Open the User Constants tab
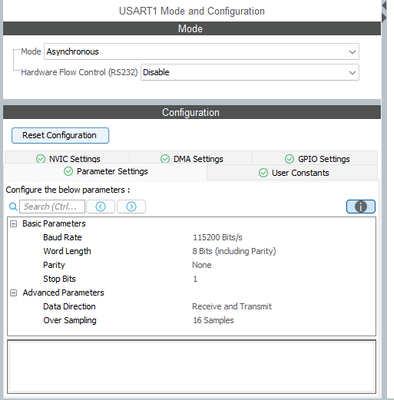Screen dimensions: 394x400 pos(292,173)
